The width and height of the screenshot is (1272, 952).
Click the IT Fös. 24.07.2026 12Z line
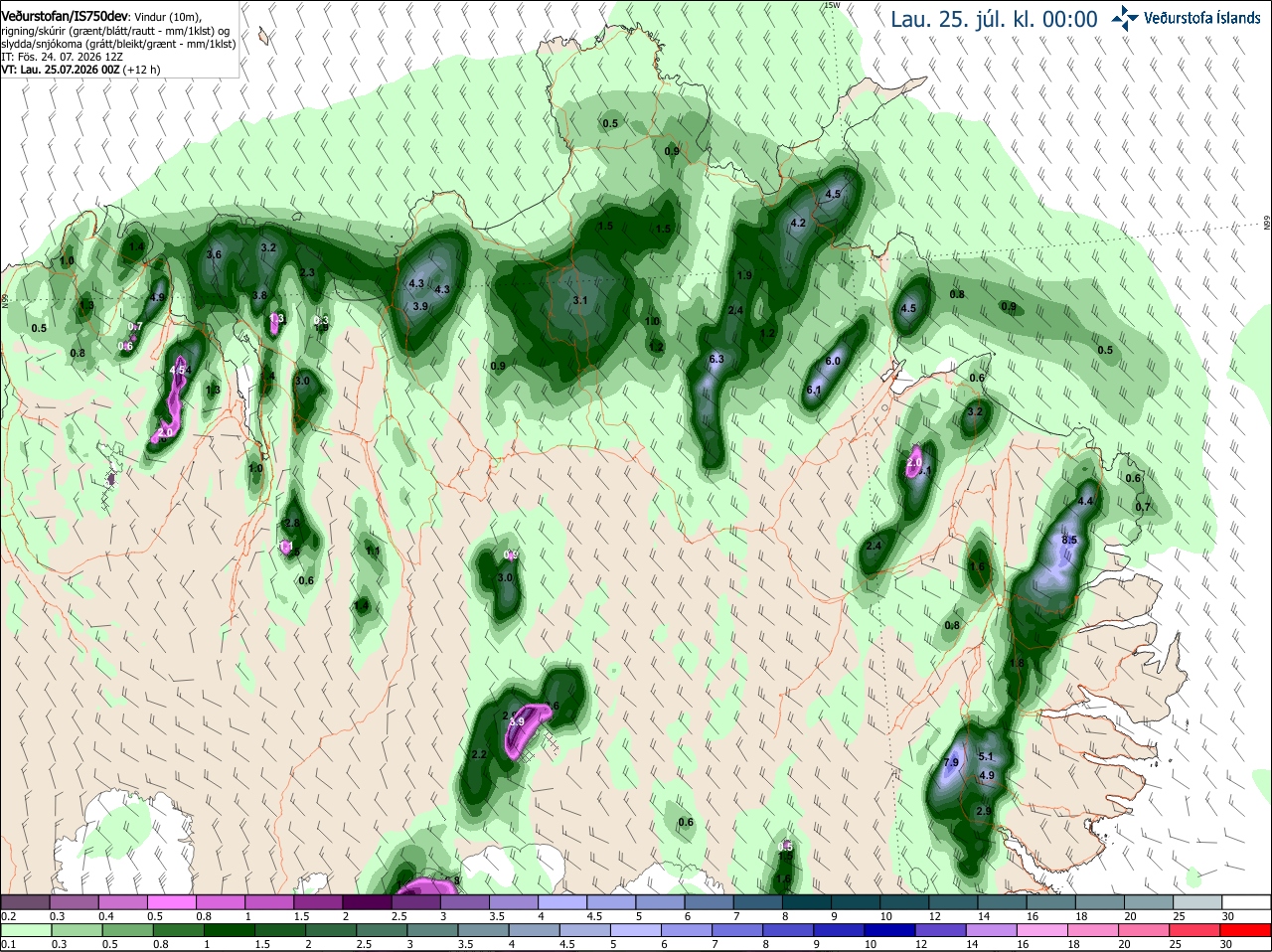(x=62, y=57)
